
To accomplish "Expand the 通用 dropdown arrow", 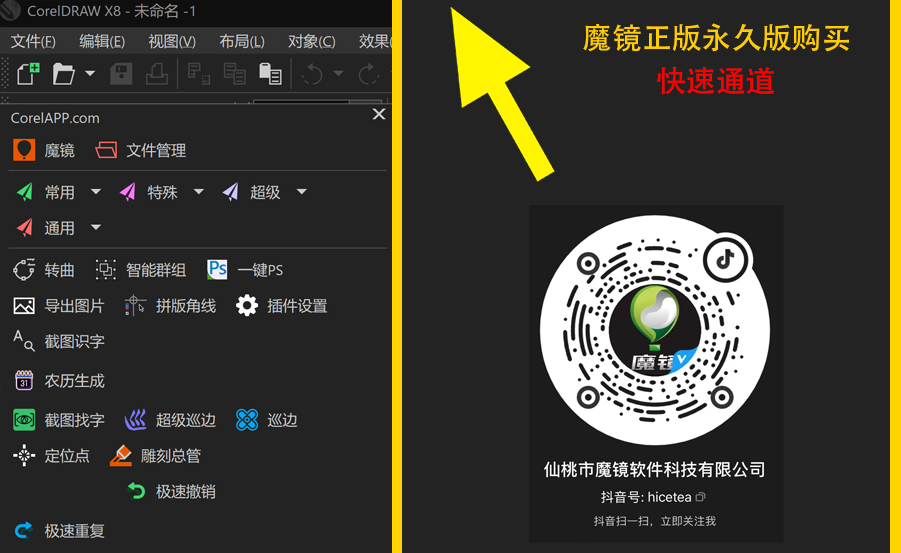I will click(96, 227).
